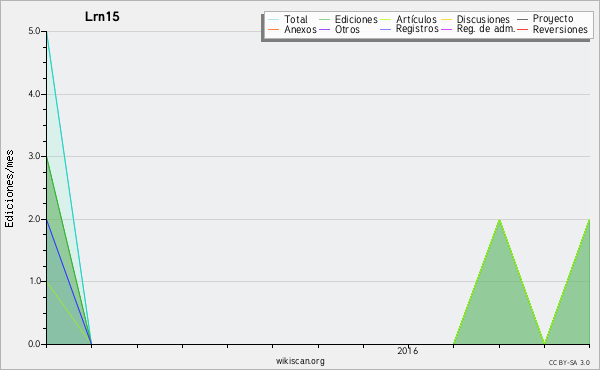Click the 2016 x-axis label
This screenshot has height=370, width=600.
[408, 350]
